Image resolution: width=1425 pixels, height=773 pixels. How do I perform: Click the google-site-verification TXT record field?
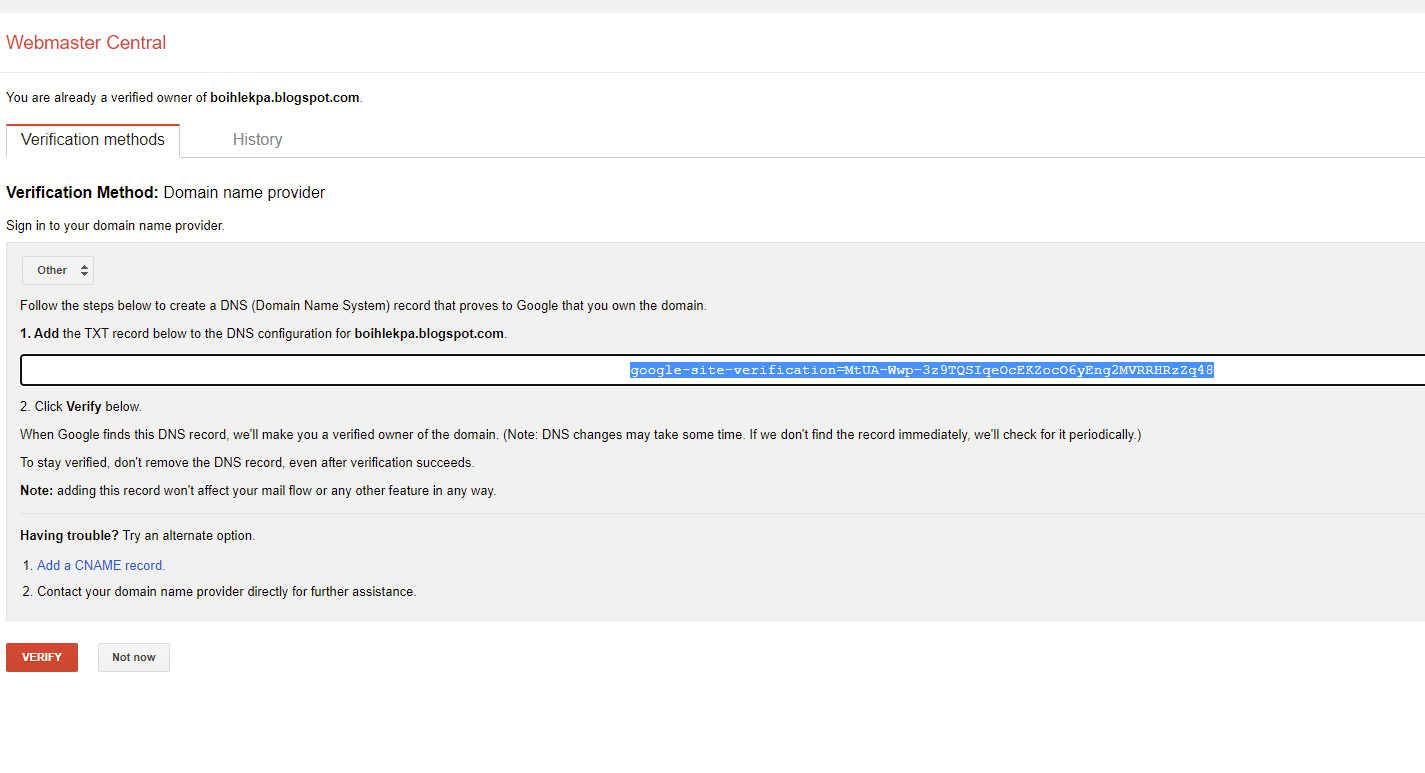[x=722, y=370]
